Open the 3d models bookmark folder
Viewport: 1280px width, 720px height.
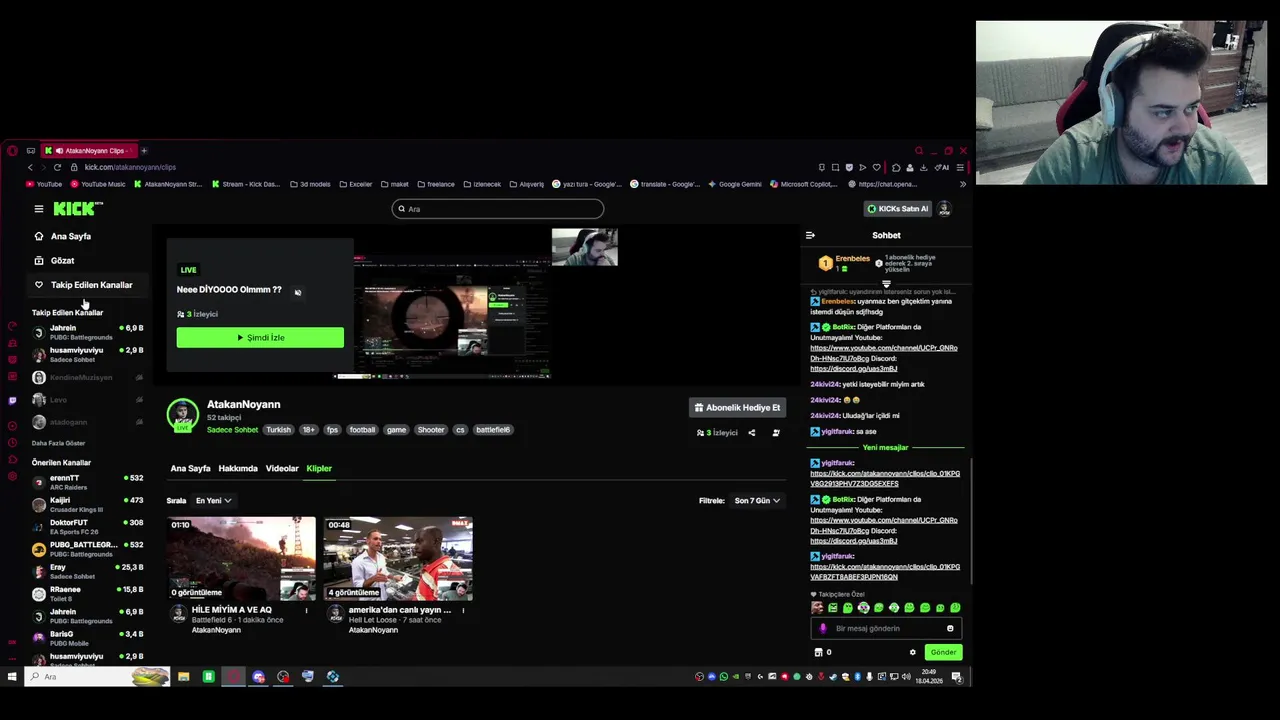coord(310,184)
